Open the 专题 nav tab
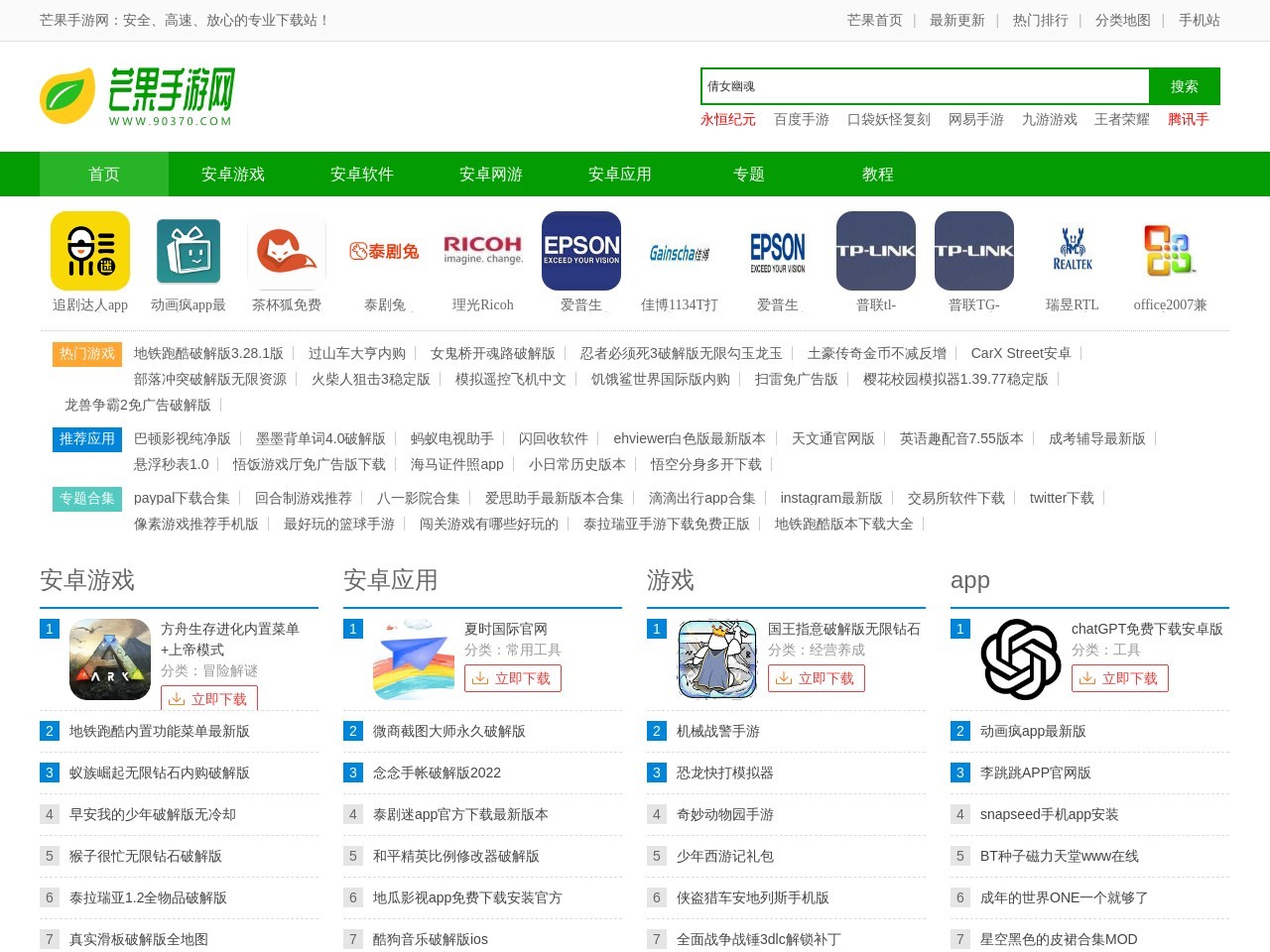This screenshot has width=1270, height=952. [x=749, y=174]
